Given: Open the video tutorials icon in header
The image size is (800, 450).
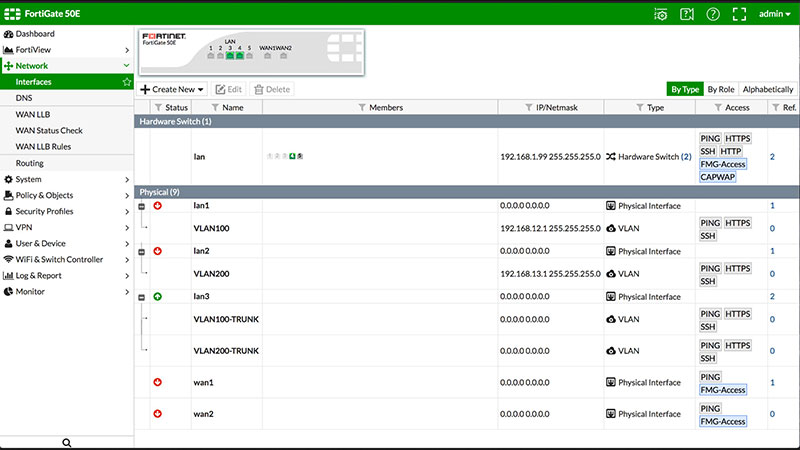Looking at the screenshot, I should point(687,14).
